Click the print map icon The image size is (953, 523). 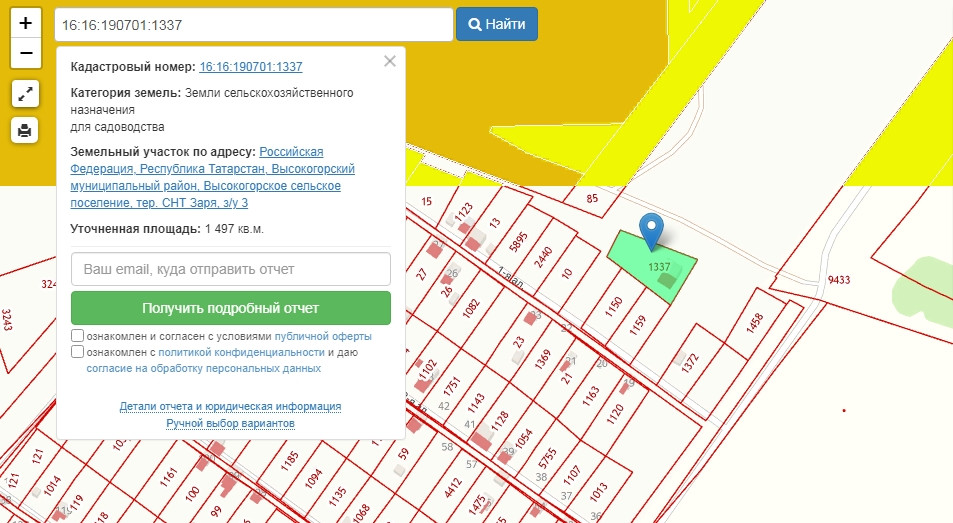tap(26, 129)
